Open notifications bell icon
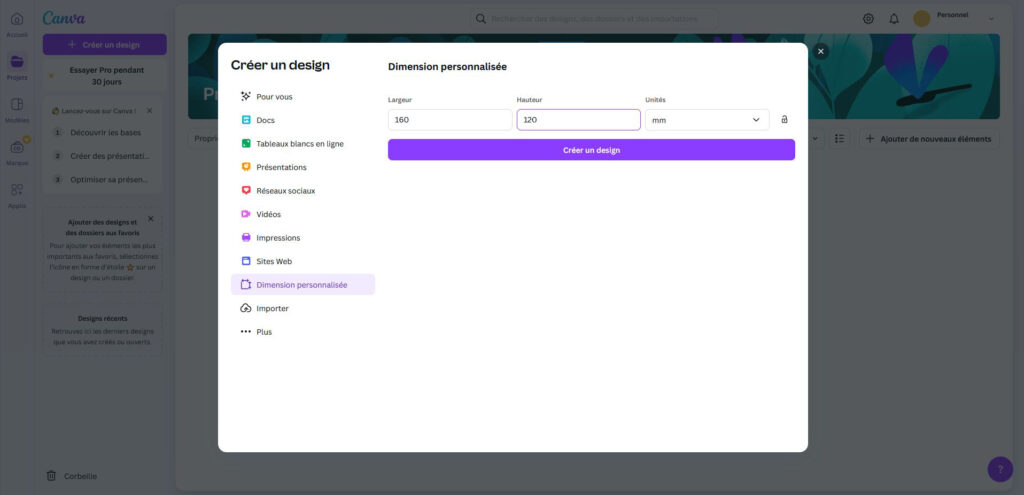Screen dimensions: 1024x495 point(894,18)
